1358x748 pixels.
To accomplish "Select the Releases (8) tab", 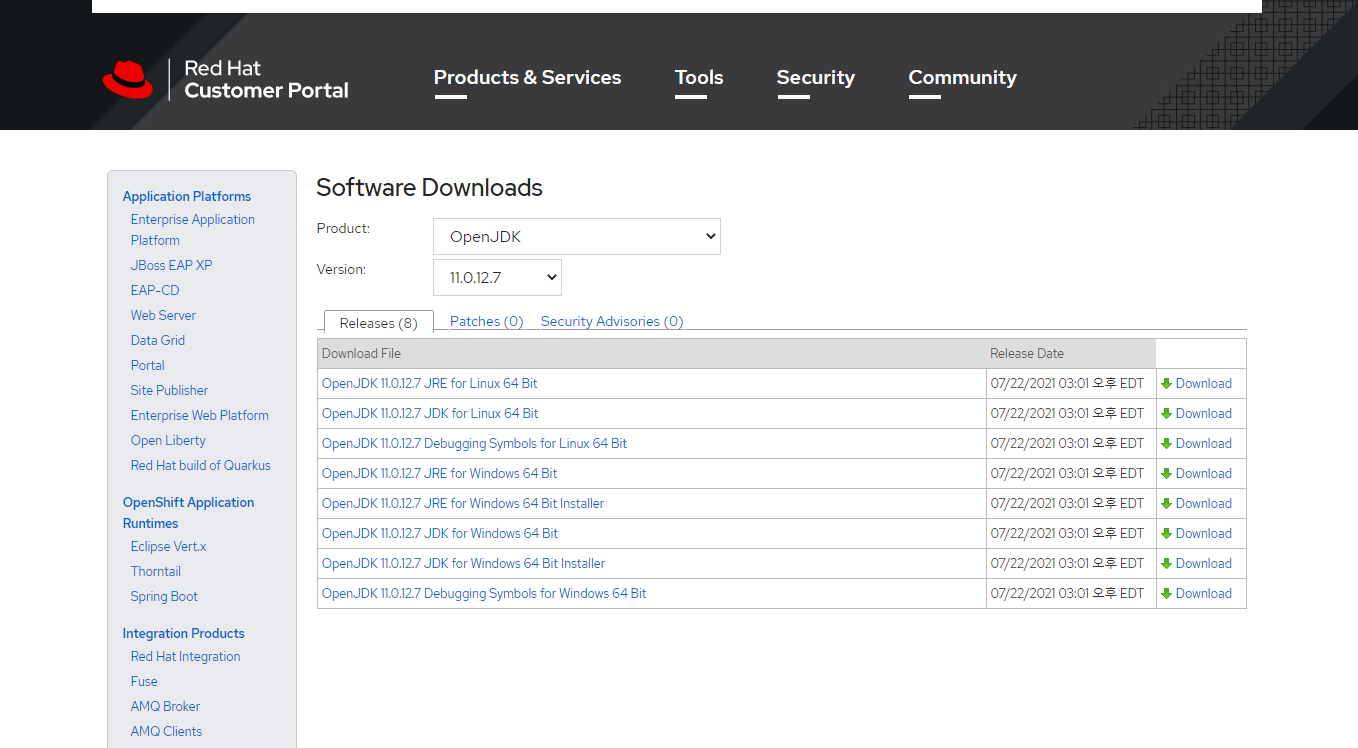I will pyautogui.click(x=379, y=322).
